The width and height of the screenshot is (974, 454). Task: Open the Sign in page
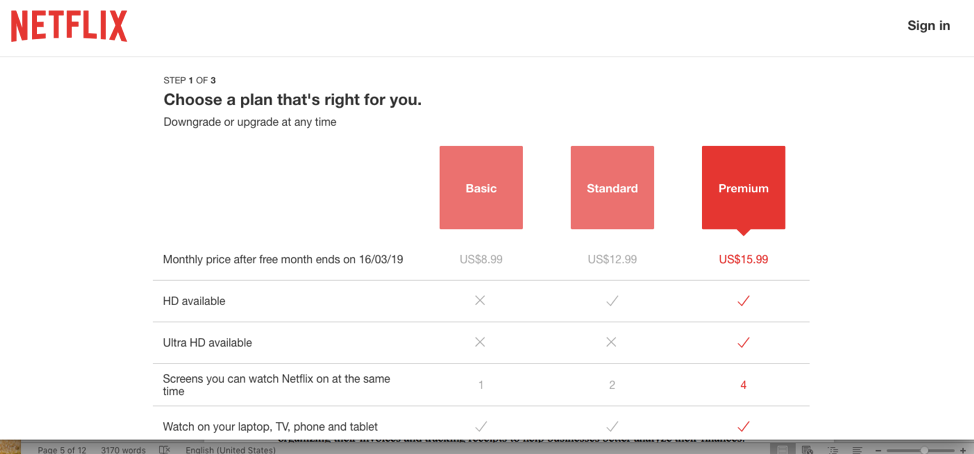(928, 26)
